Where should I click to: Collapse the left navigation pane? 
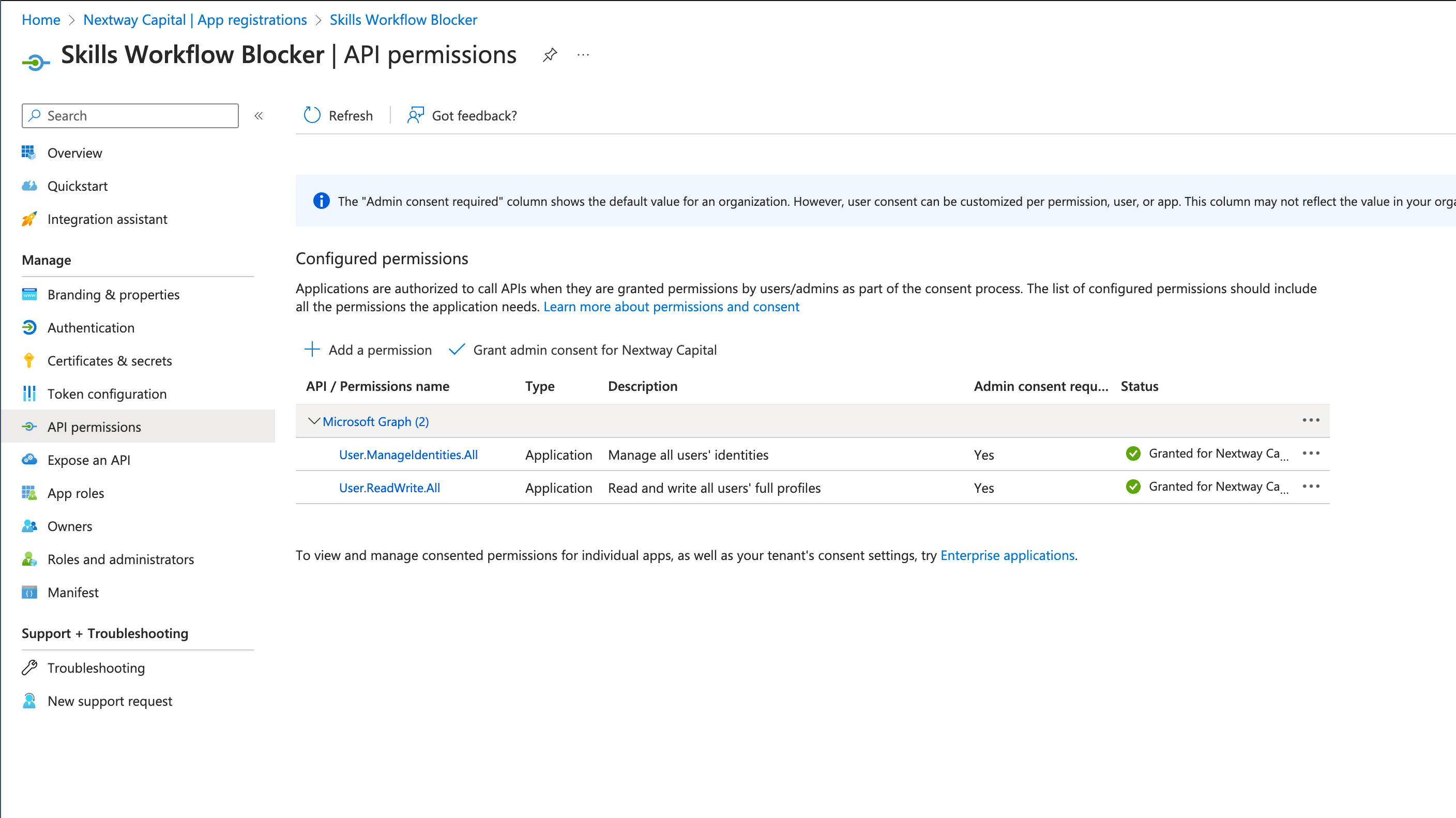coord(259,115)
